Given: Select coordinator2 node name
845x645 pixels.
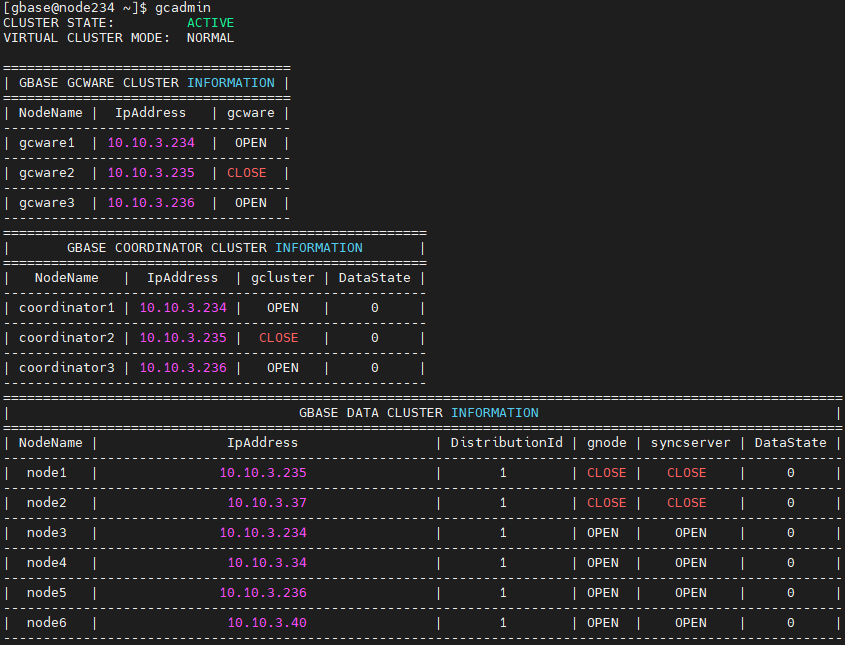Looking at the screenshot, I should (67, 338).
